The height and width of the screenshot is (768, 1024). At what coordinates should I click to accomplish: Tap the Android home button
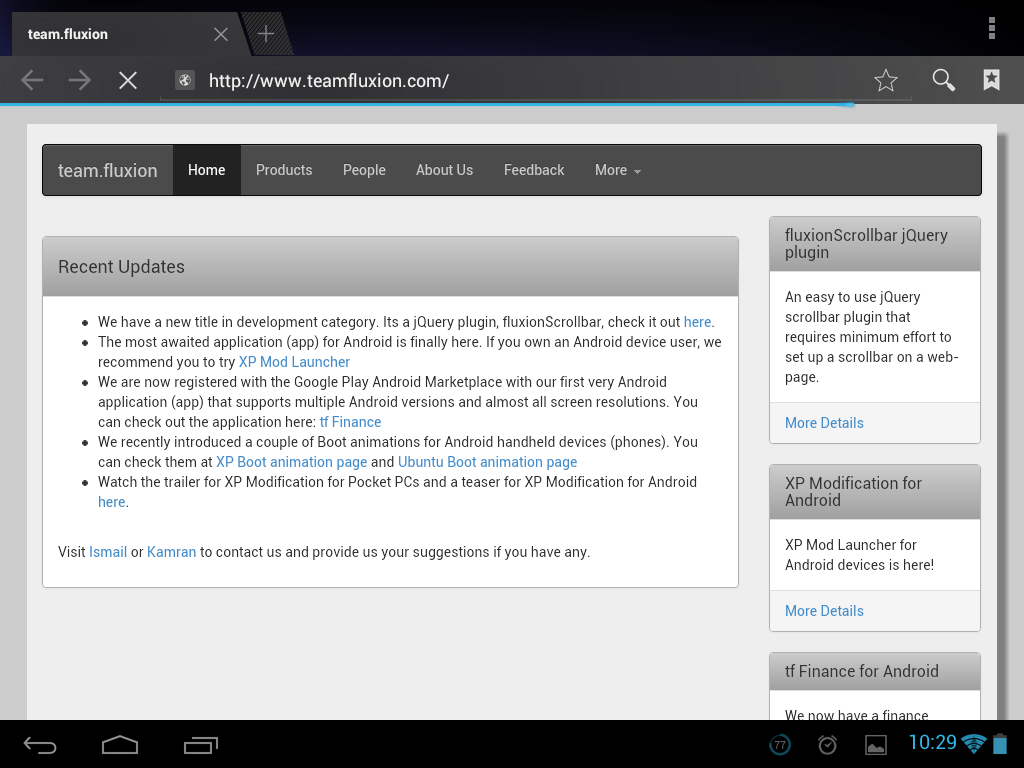(x=120, y=744)
